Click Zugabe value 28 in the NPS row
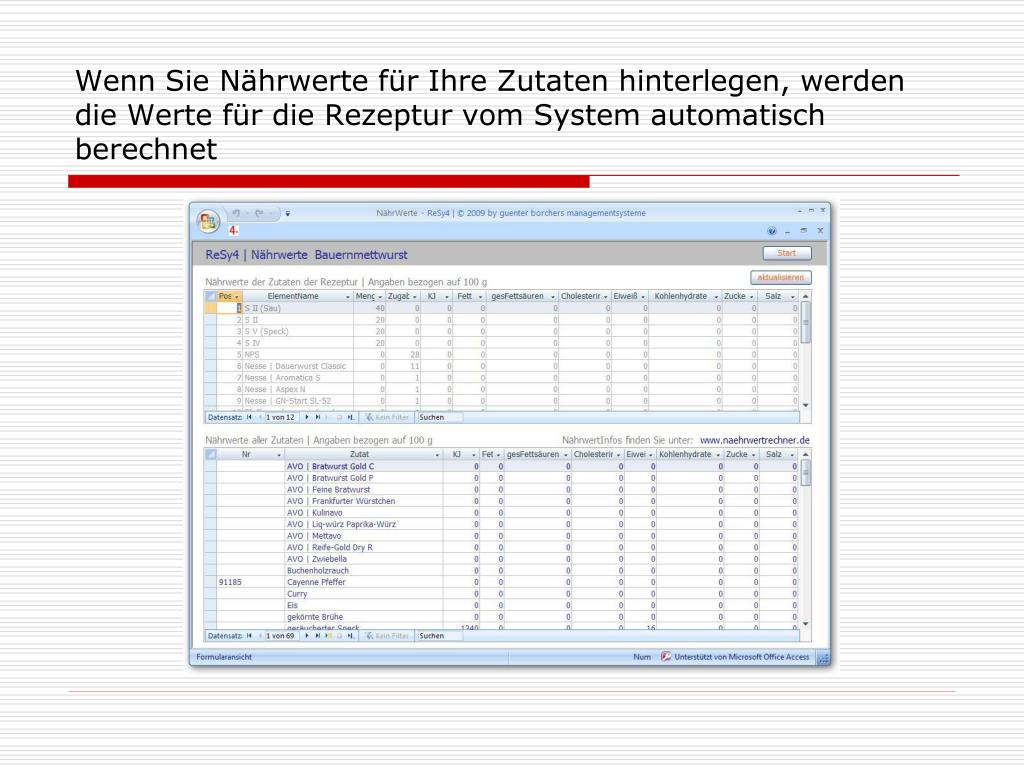The width and height of the screenshot is (1024, 768). point(414,355)
